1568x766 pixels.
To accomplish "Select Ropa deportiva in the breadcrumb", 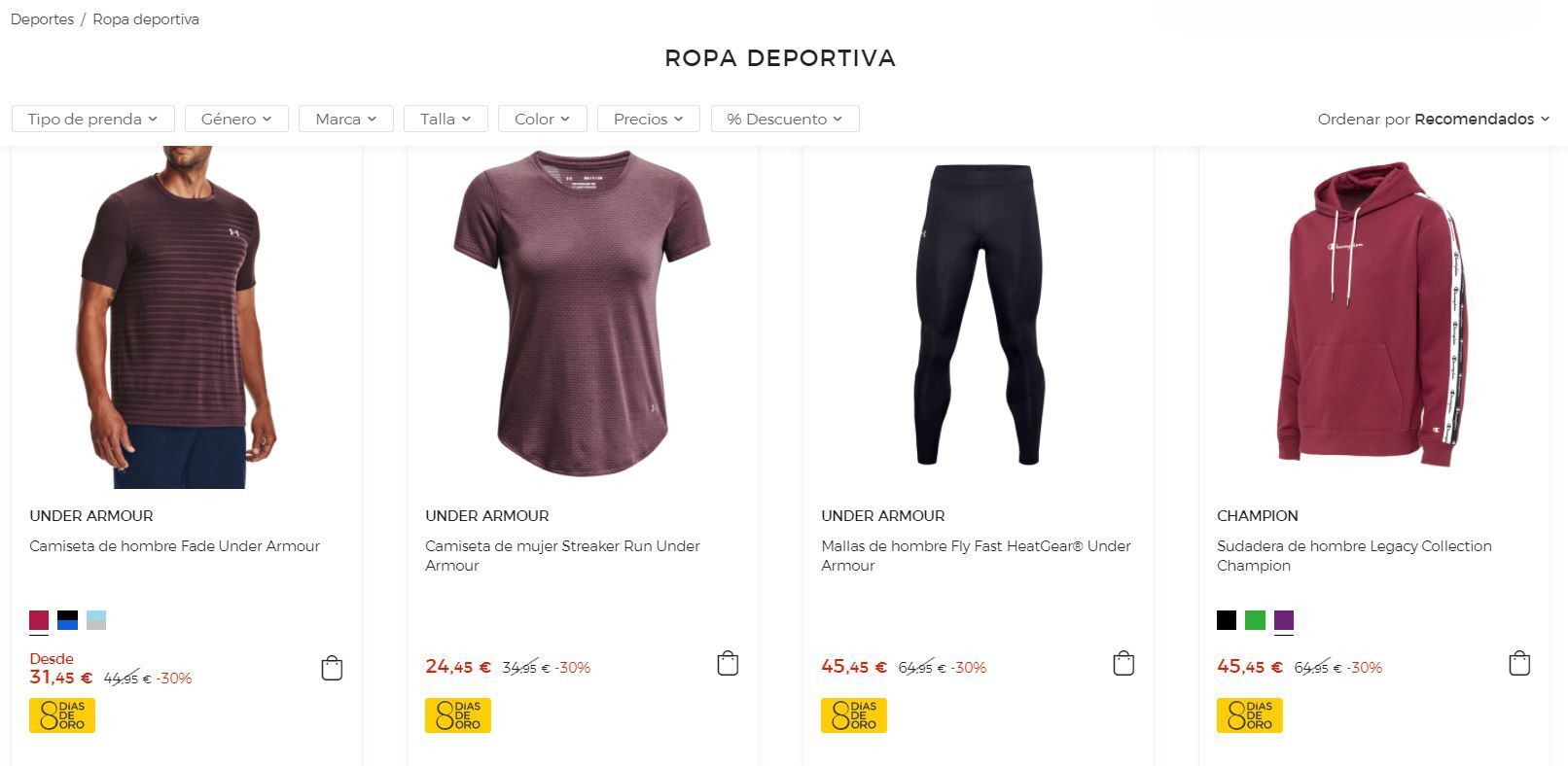I will tap(144, 18).
